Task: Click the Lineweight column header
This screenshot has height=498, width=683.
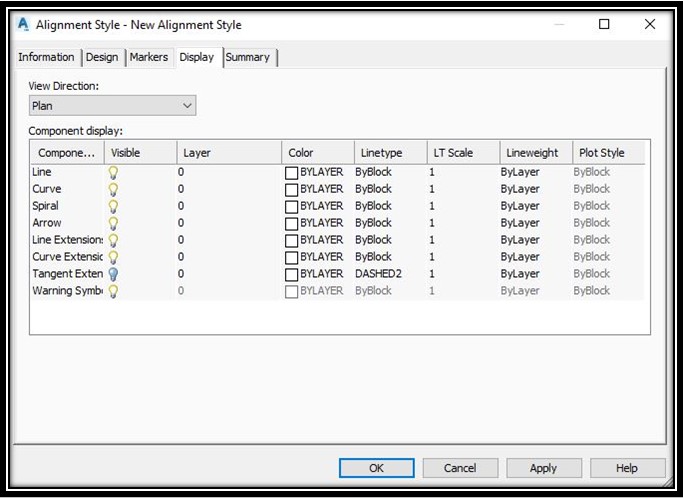Action: click(536, 152)
